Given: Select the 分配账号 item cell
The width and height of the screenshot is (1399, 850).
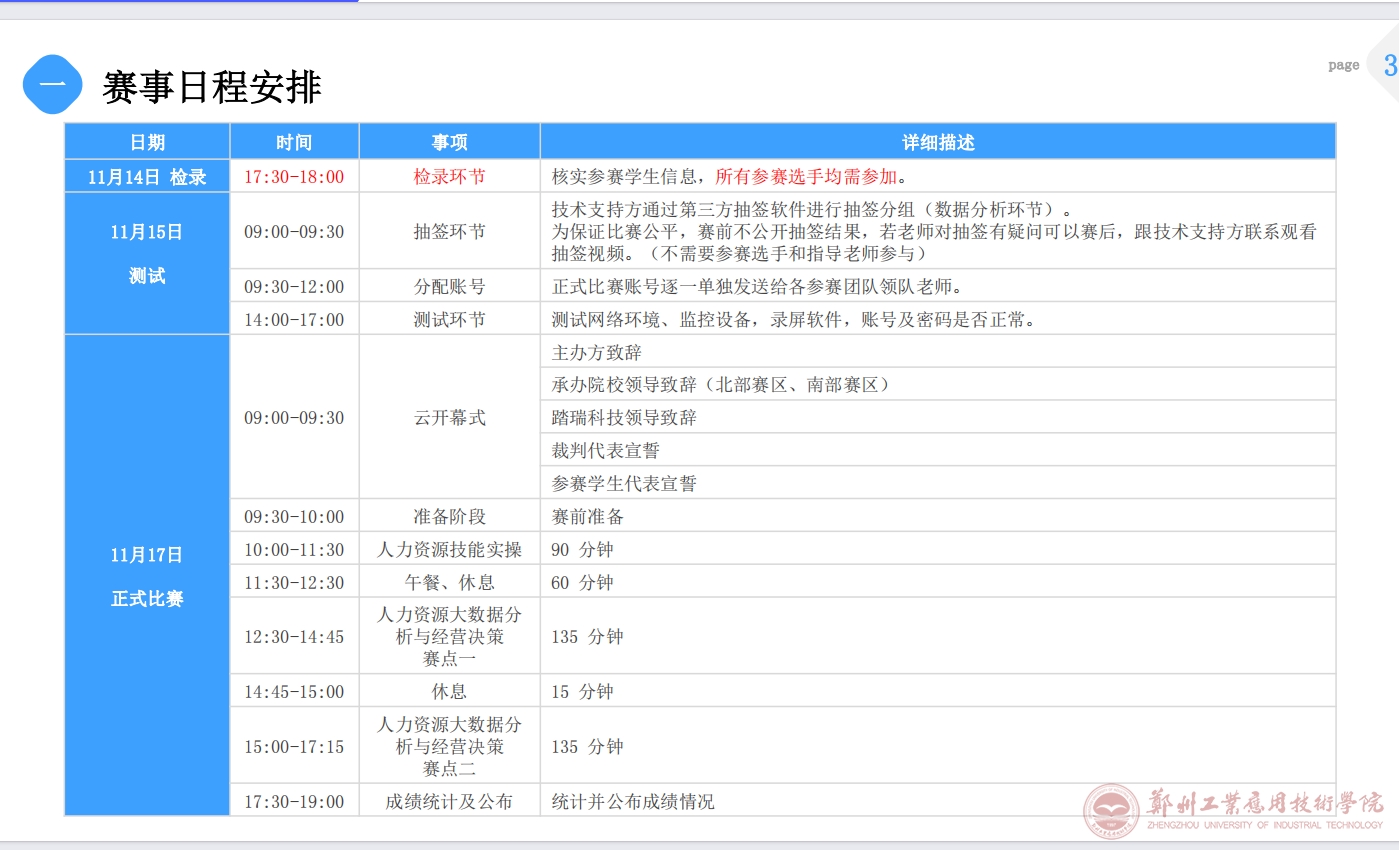Looking at the screenshot, I should point(449,287).
